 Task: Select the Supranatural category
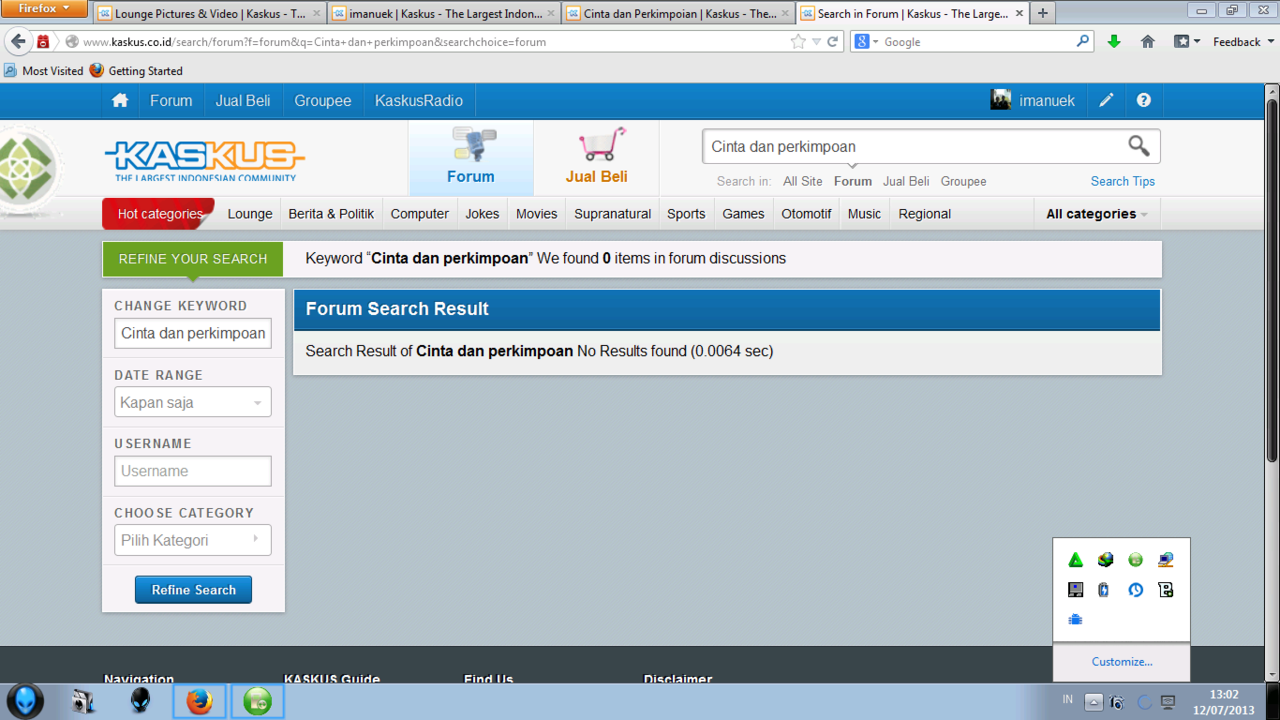[x=613, y=214]
